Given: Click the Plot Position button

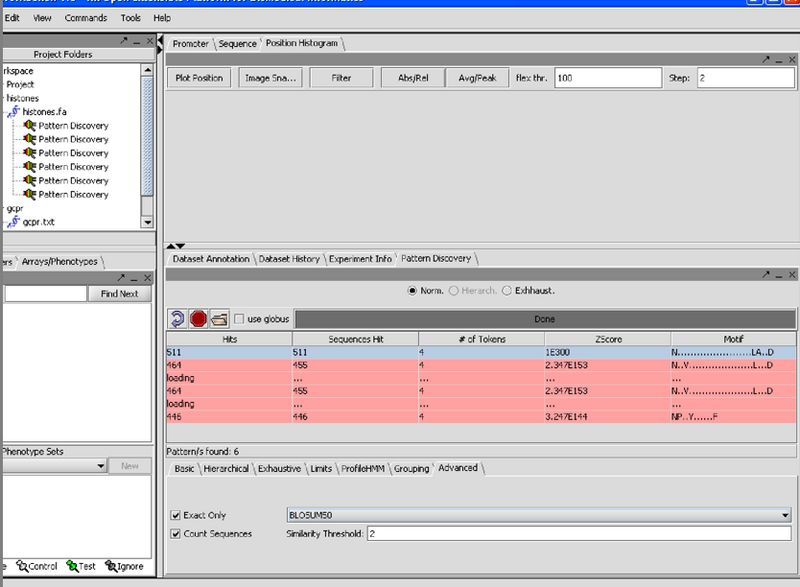Looking at the screenshot, I should [x=198, y=78].
